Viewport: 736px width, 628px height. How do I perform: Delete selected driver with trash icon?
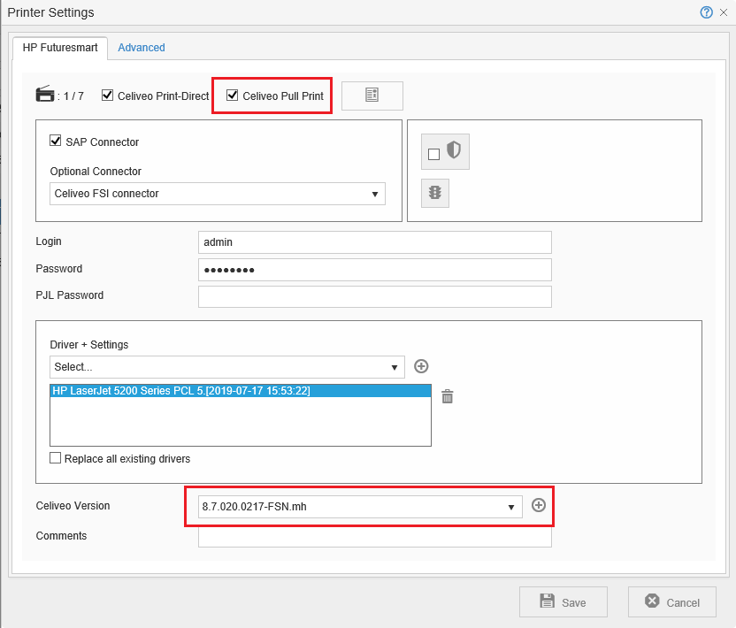coord(447,396)
